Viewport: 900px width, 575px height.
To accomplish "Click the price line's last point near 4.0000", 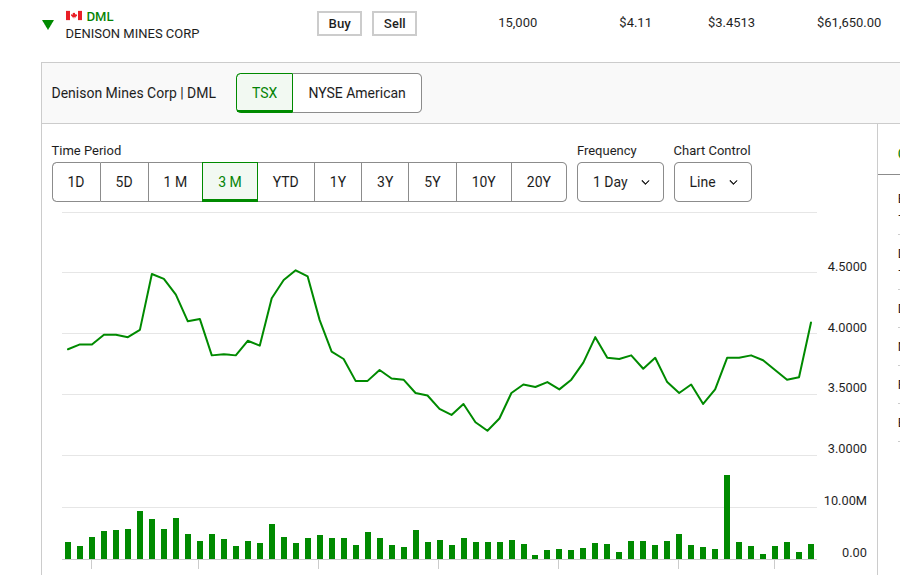I will coord(811,323).
